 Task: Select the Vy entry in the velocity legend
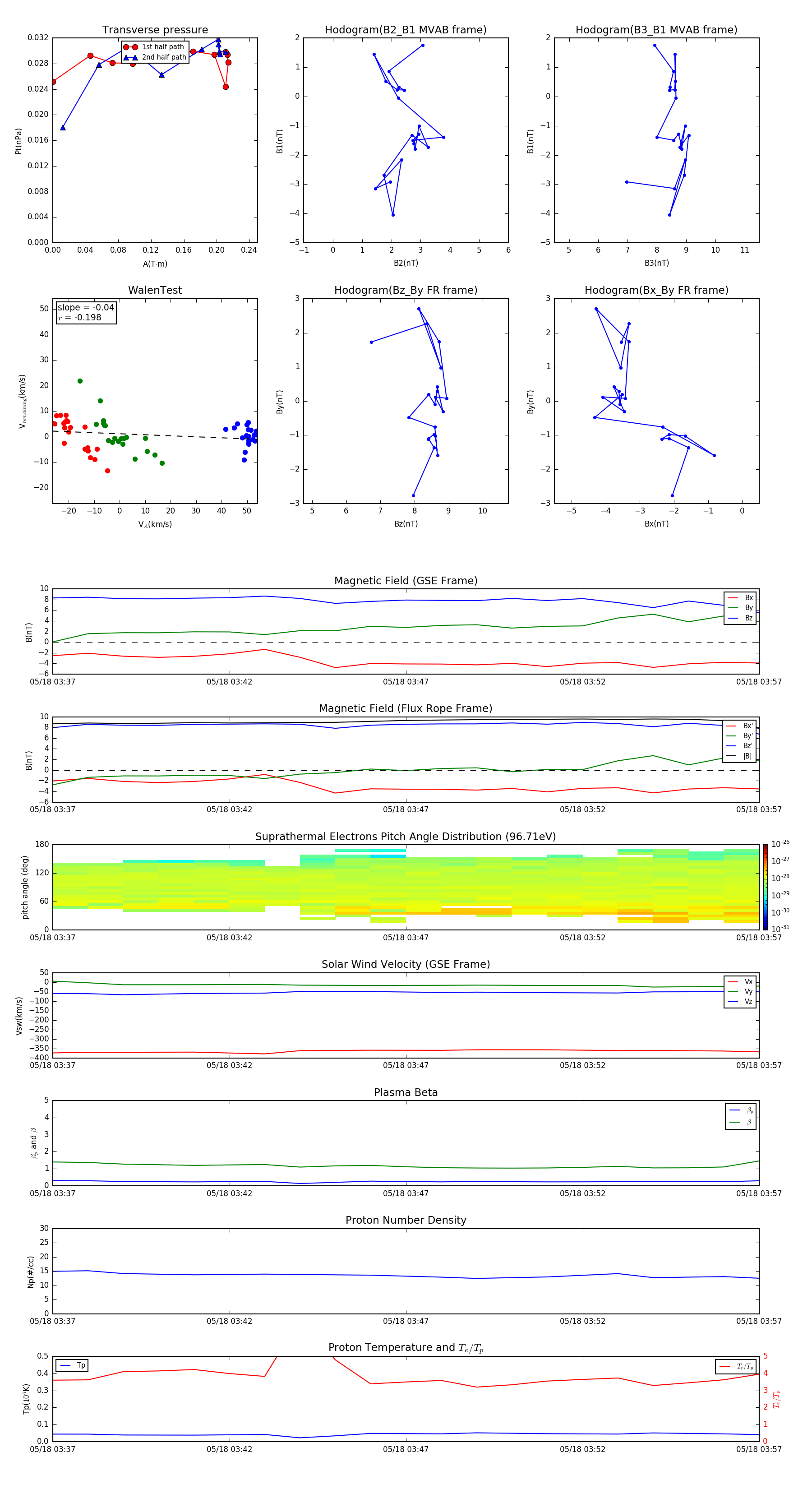(740, 992)
